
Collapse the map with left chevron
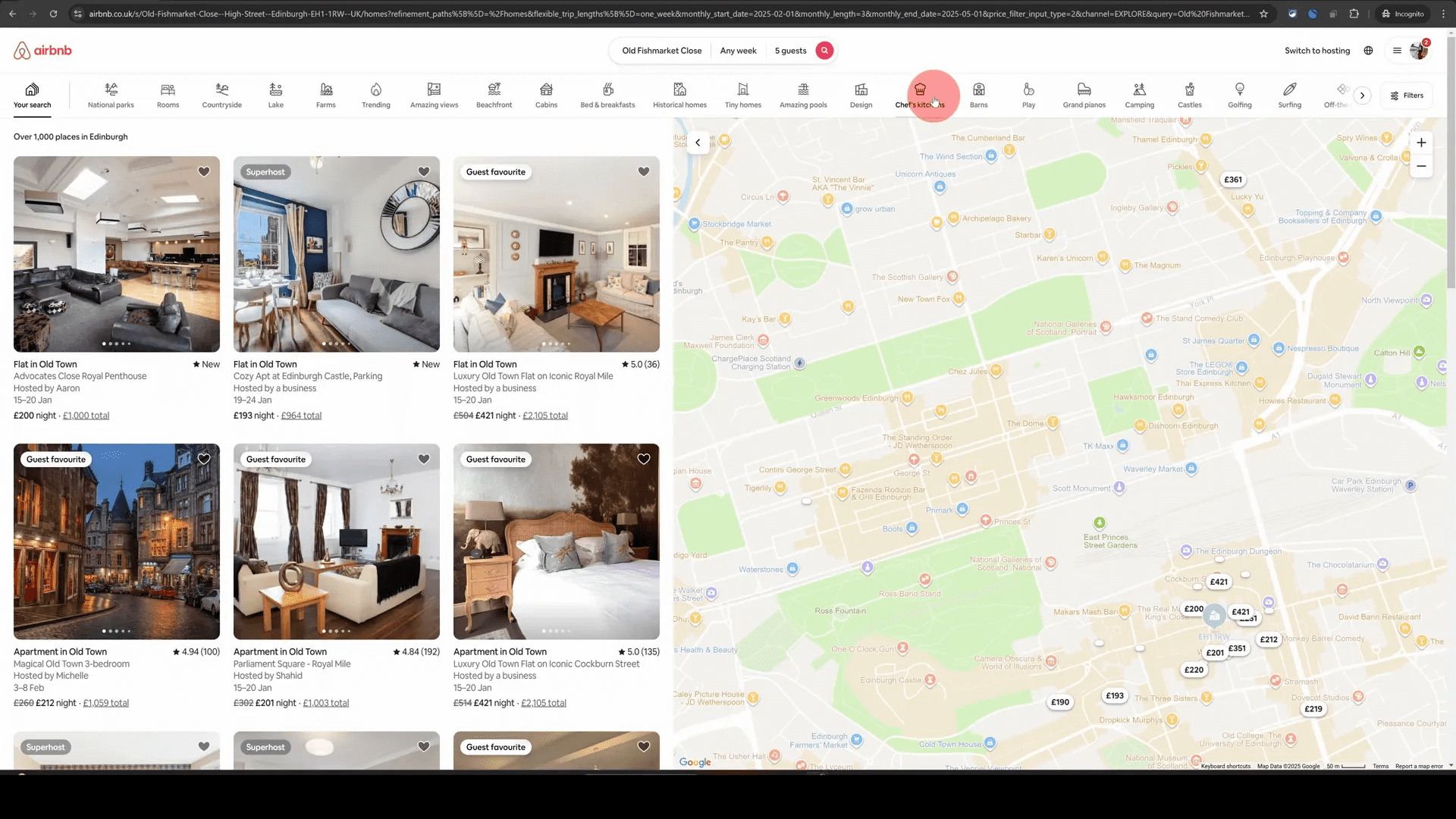[x=698, y=143]
